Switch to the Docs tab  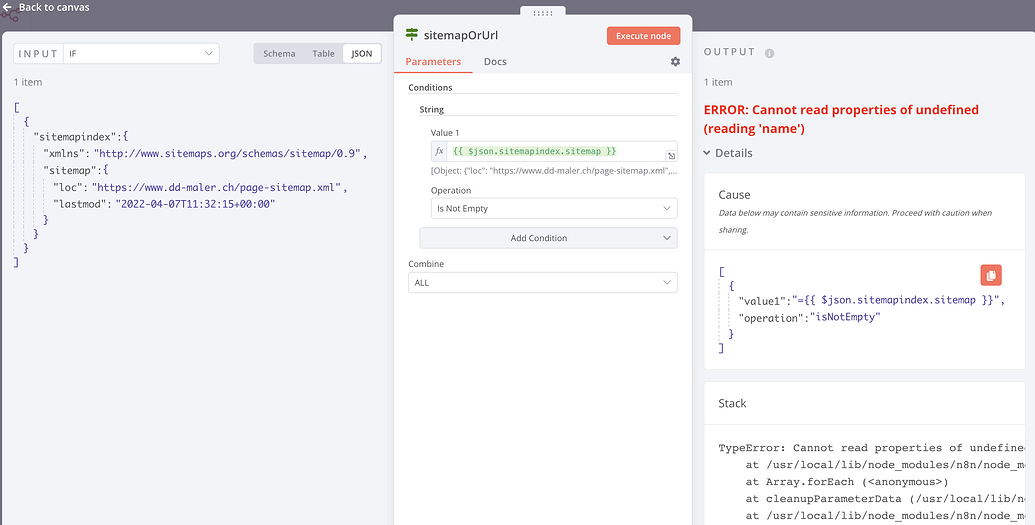tap(495, 62)
